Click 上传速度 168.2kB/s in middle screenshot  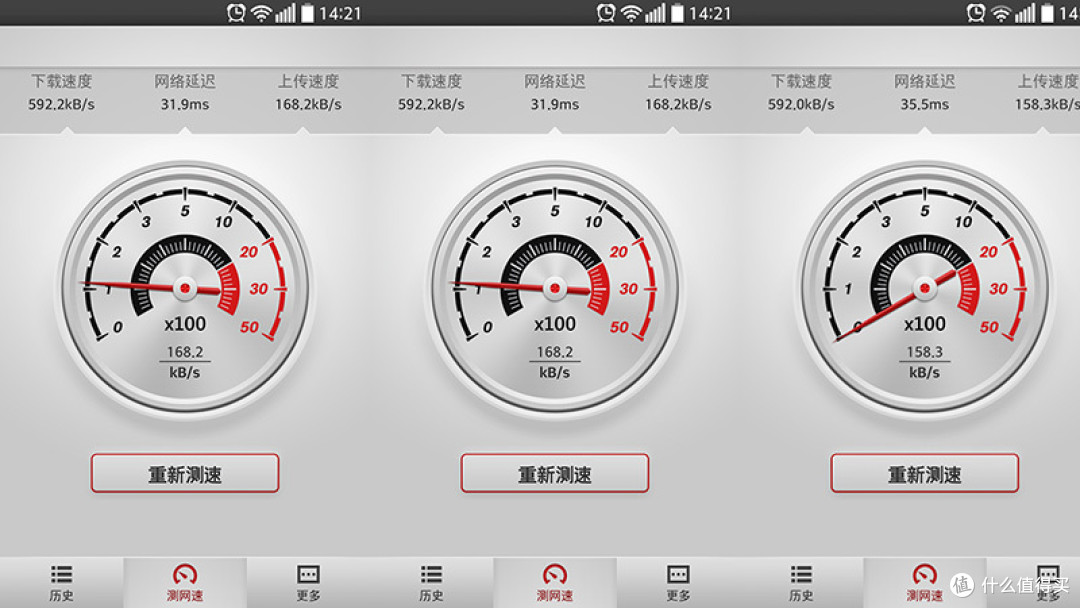click(678, 93)
